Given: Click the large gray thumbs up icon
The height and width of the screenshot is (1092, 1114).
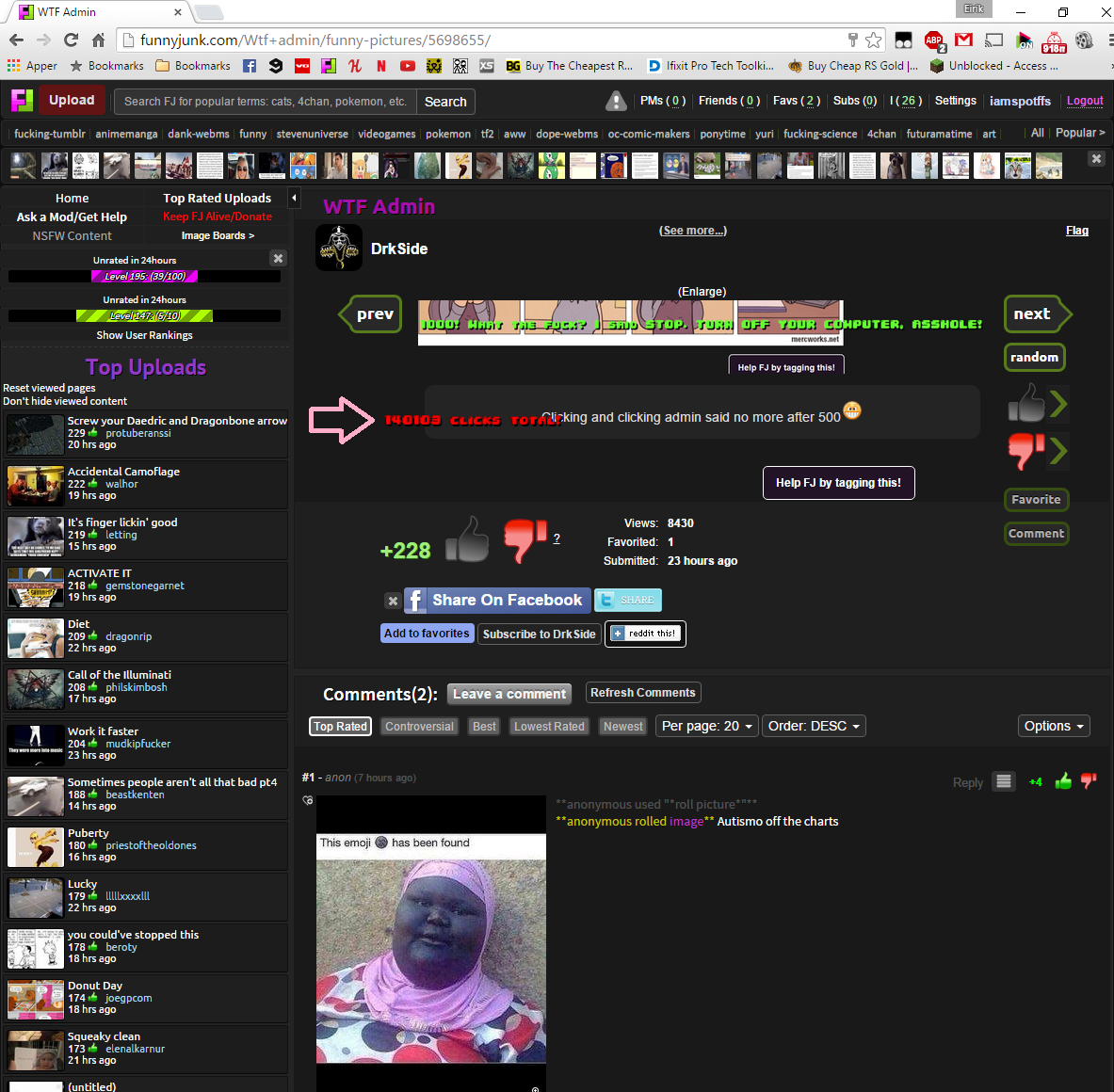Looking at the screenshot, I should point(467,540).
